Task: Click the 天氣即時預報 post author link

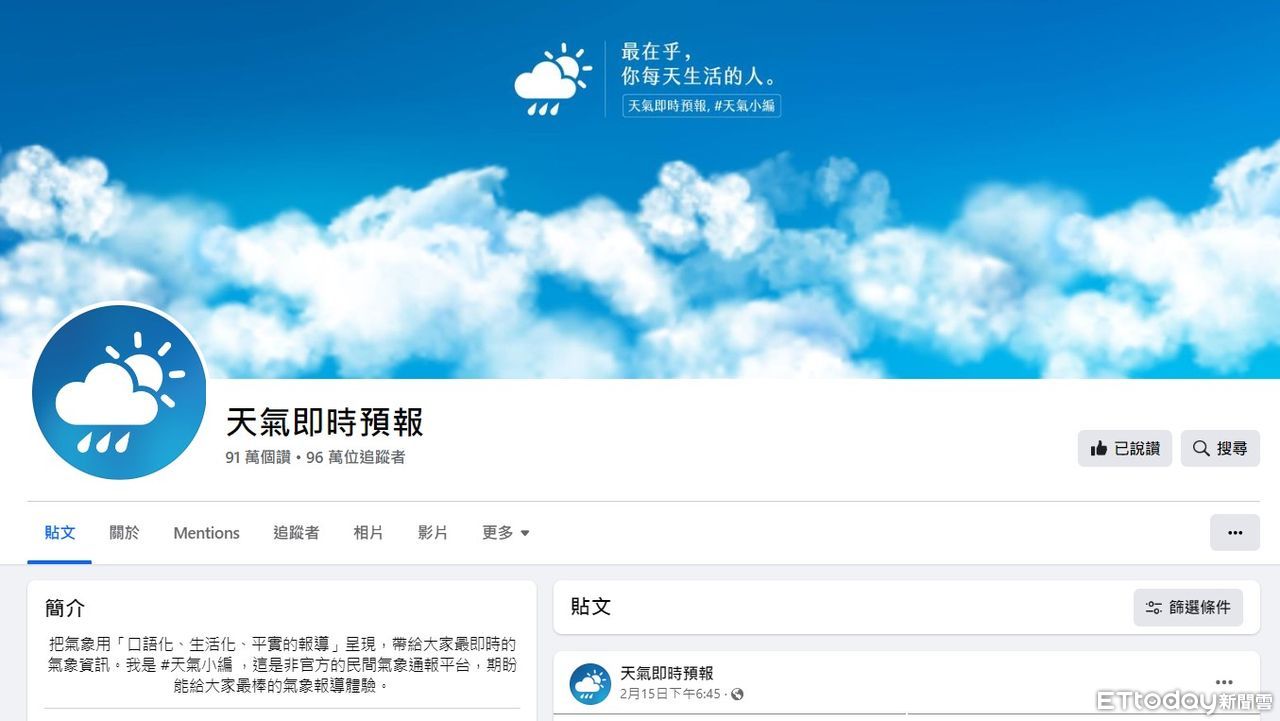Action: coord(666,674)
